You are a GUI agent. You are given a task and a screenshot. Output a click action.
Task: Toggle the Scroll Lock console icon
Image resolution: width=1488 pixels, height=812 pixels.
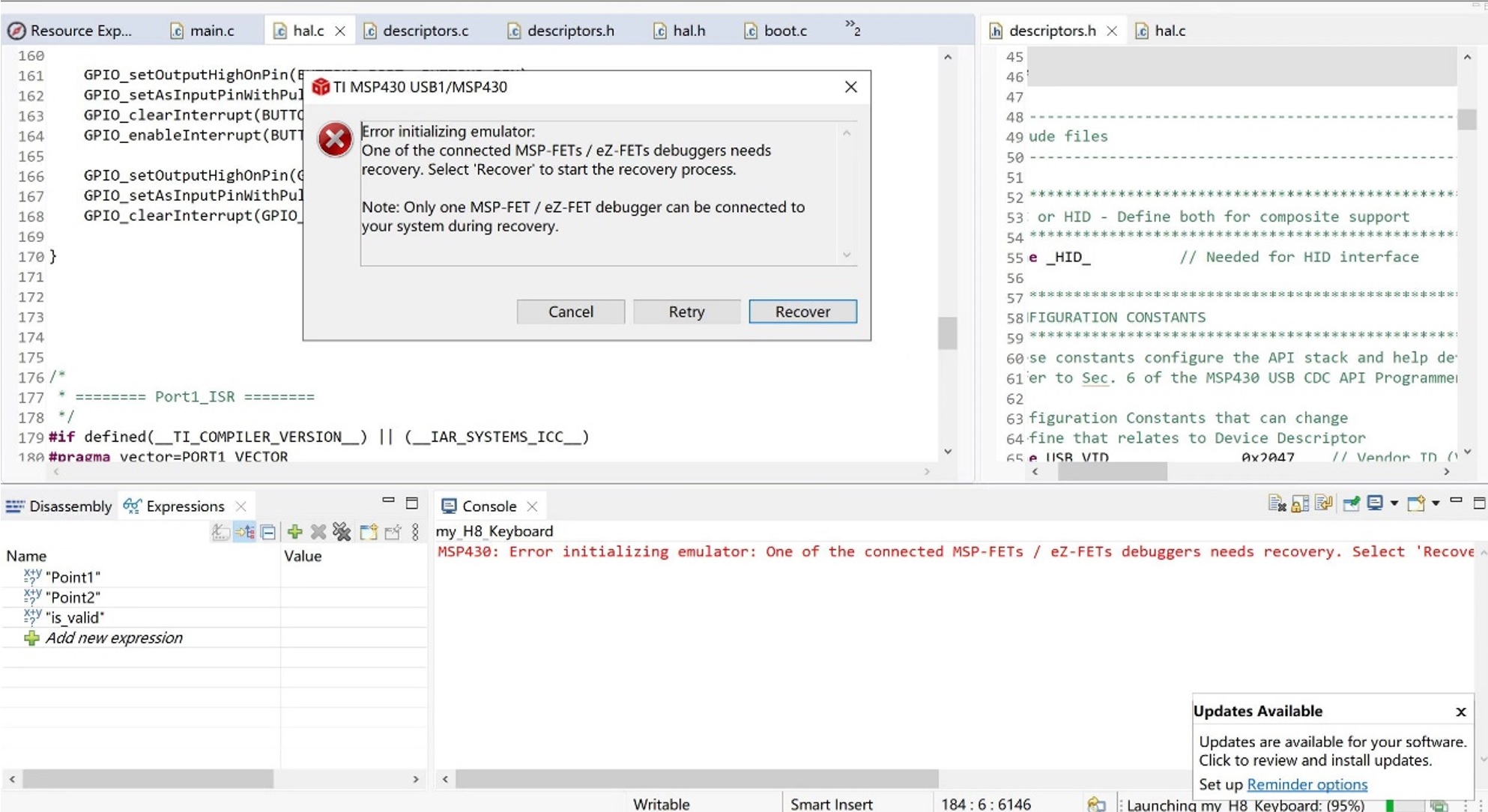tap(1300, 503)
